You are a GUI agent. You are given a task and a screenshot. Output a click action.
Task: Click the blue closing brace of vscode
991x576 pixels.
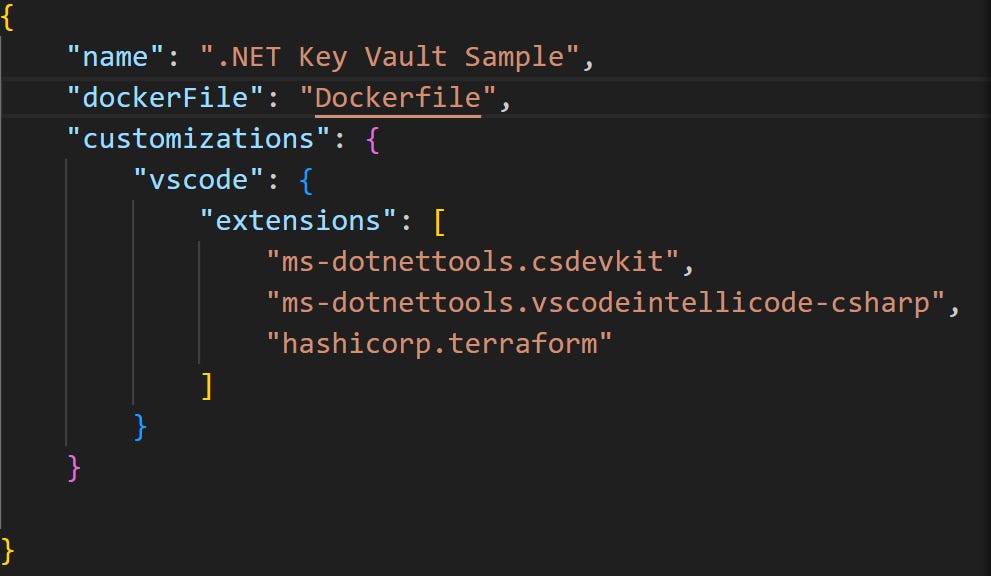tap(140, 425)
